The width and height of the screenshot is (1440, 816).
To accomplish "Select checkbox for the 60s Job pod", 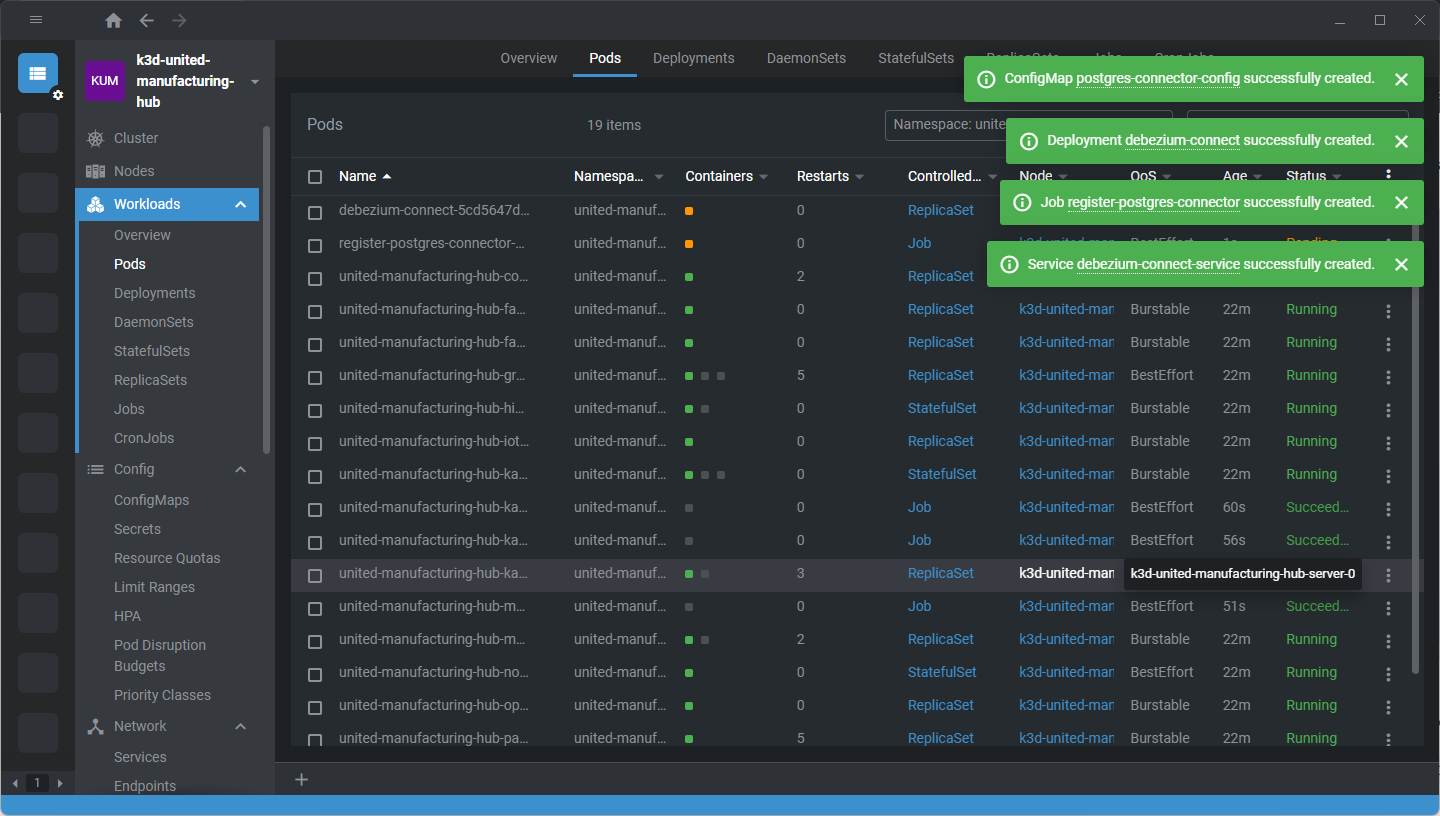I will pyautogui.click(x=315, y=509).
